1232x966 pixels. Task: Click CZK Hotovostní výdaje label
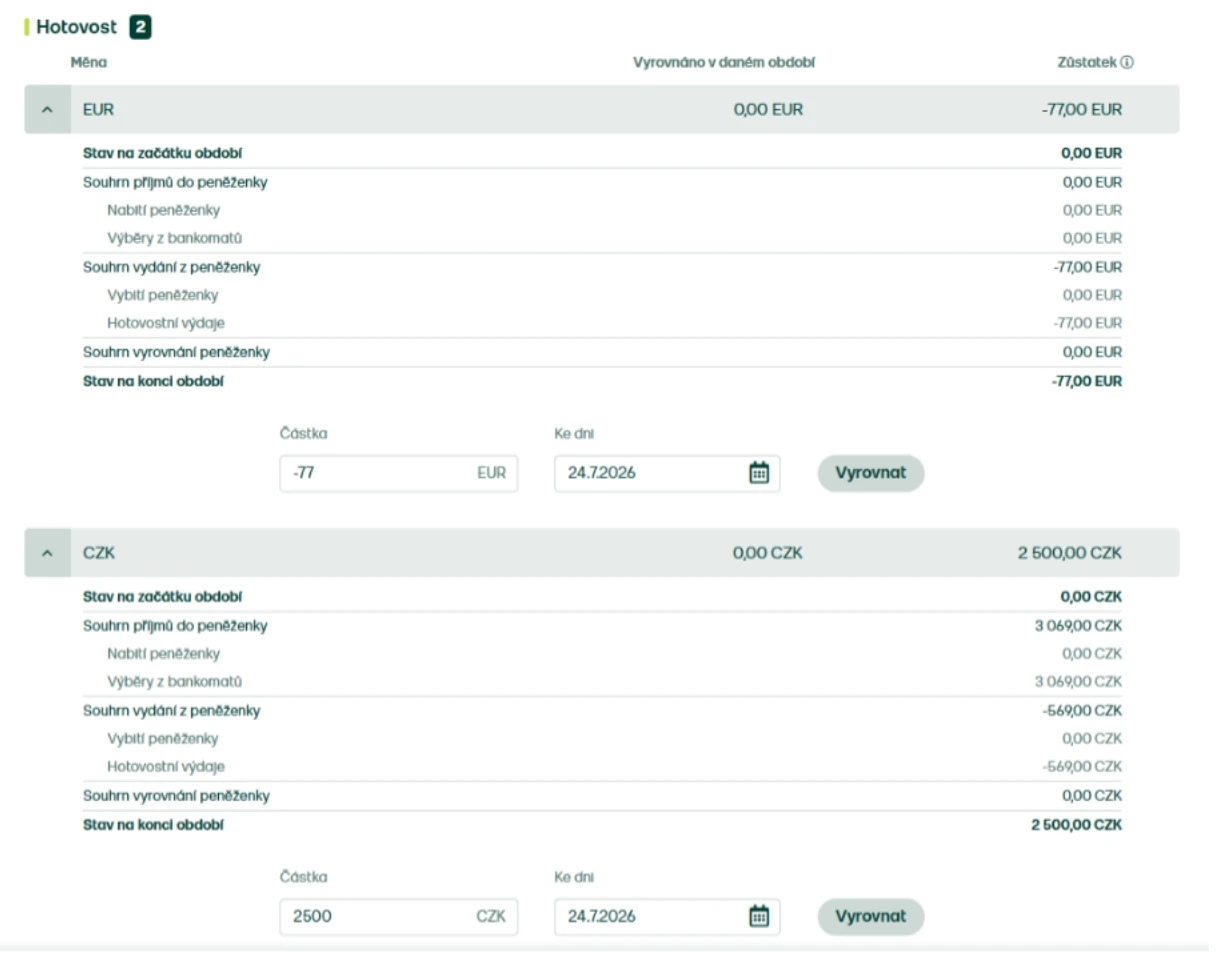pos(166,767)
